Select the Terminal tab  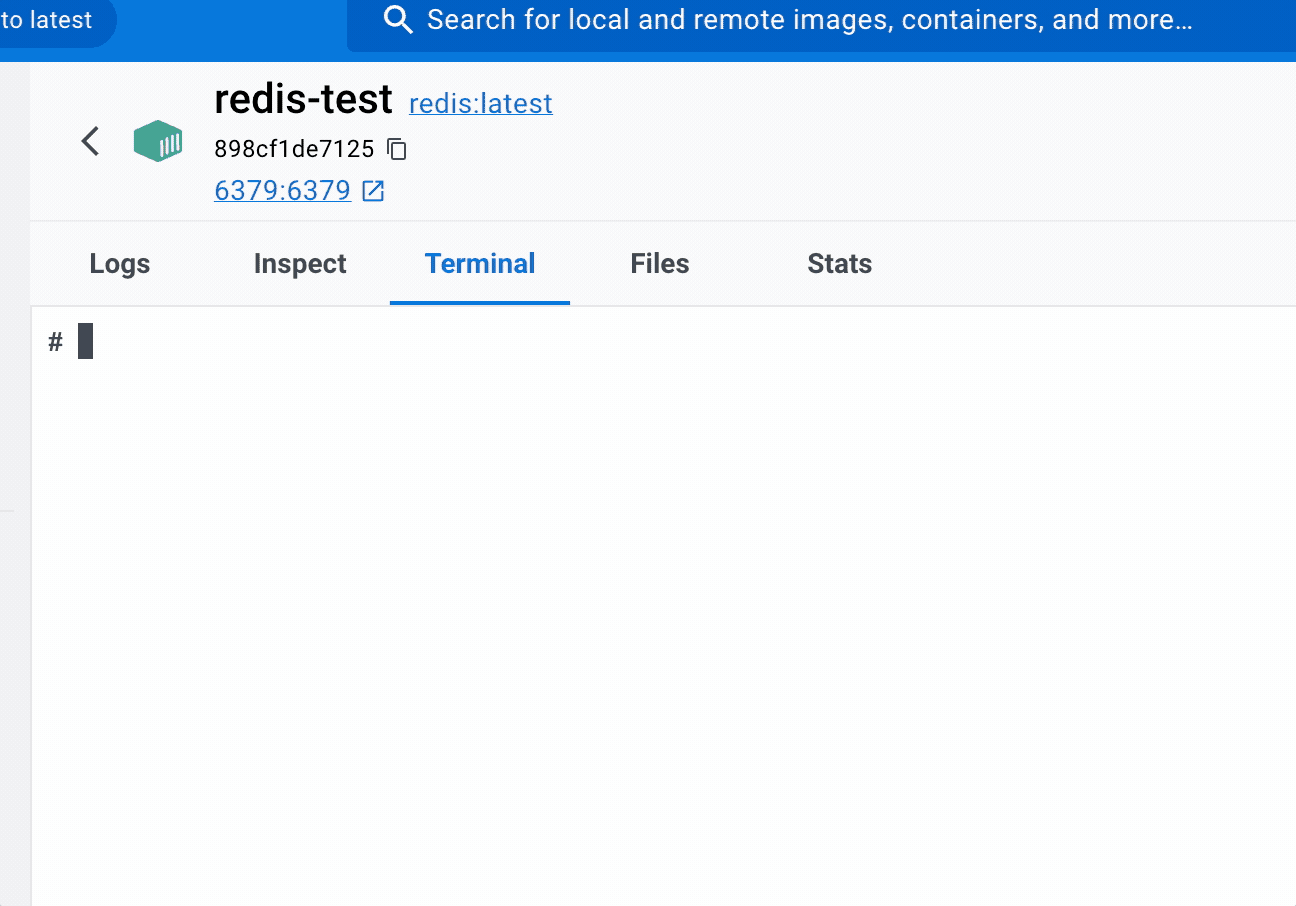pyautogui.click(x=480, y=264)
